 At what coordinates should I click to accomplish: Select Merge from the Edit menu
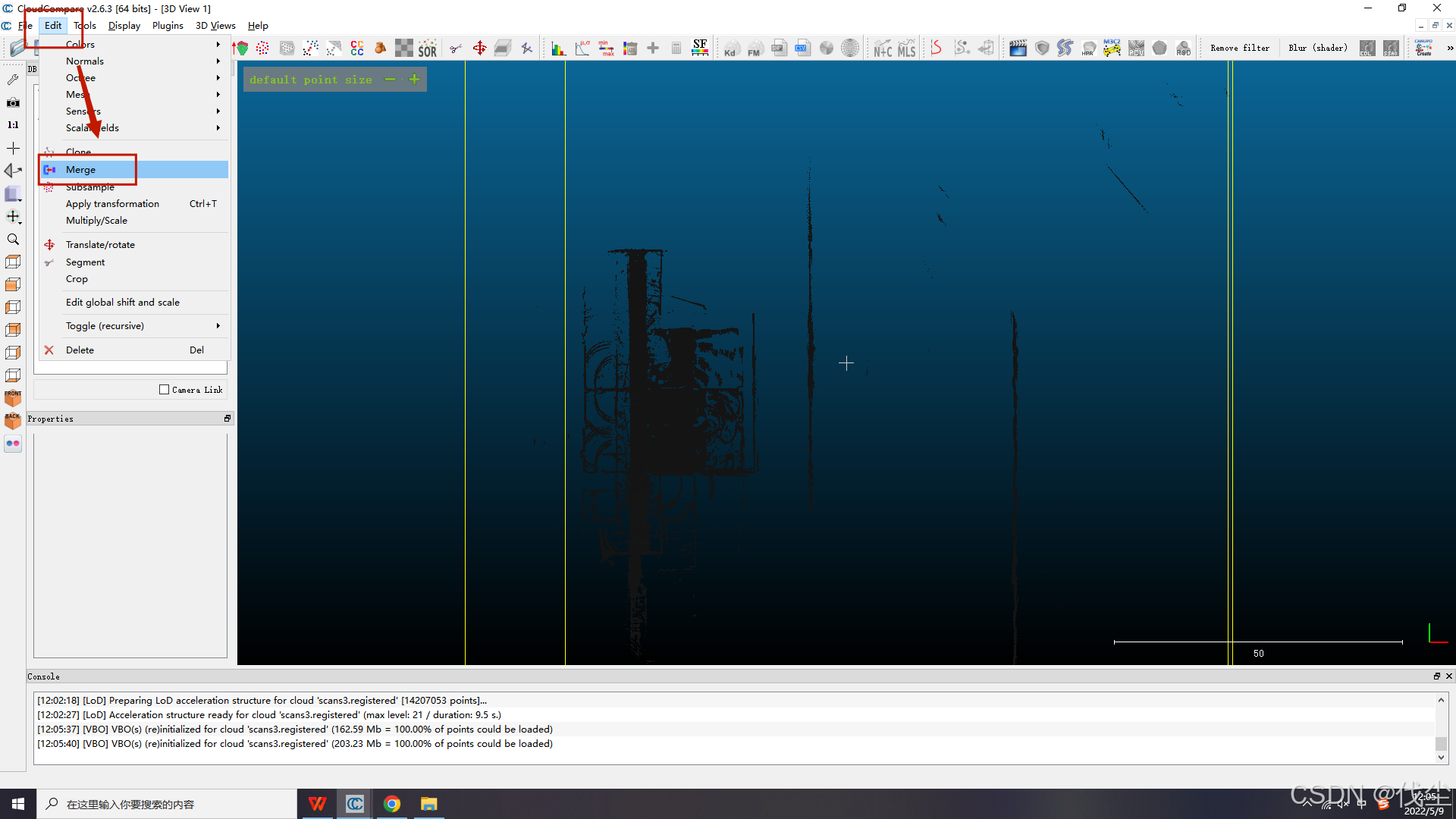click(81, 170)
